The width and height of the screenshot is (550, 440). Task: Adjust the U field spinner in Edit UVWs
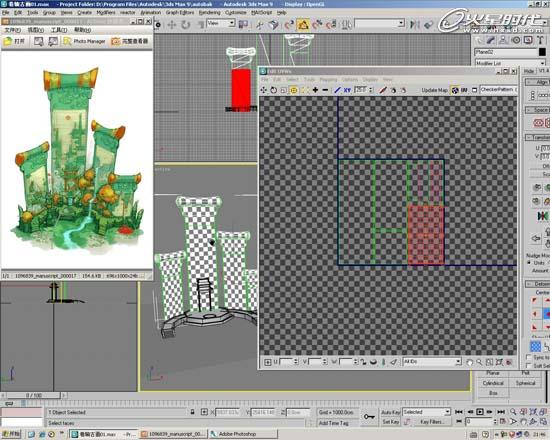tap(296, 362)
